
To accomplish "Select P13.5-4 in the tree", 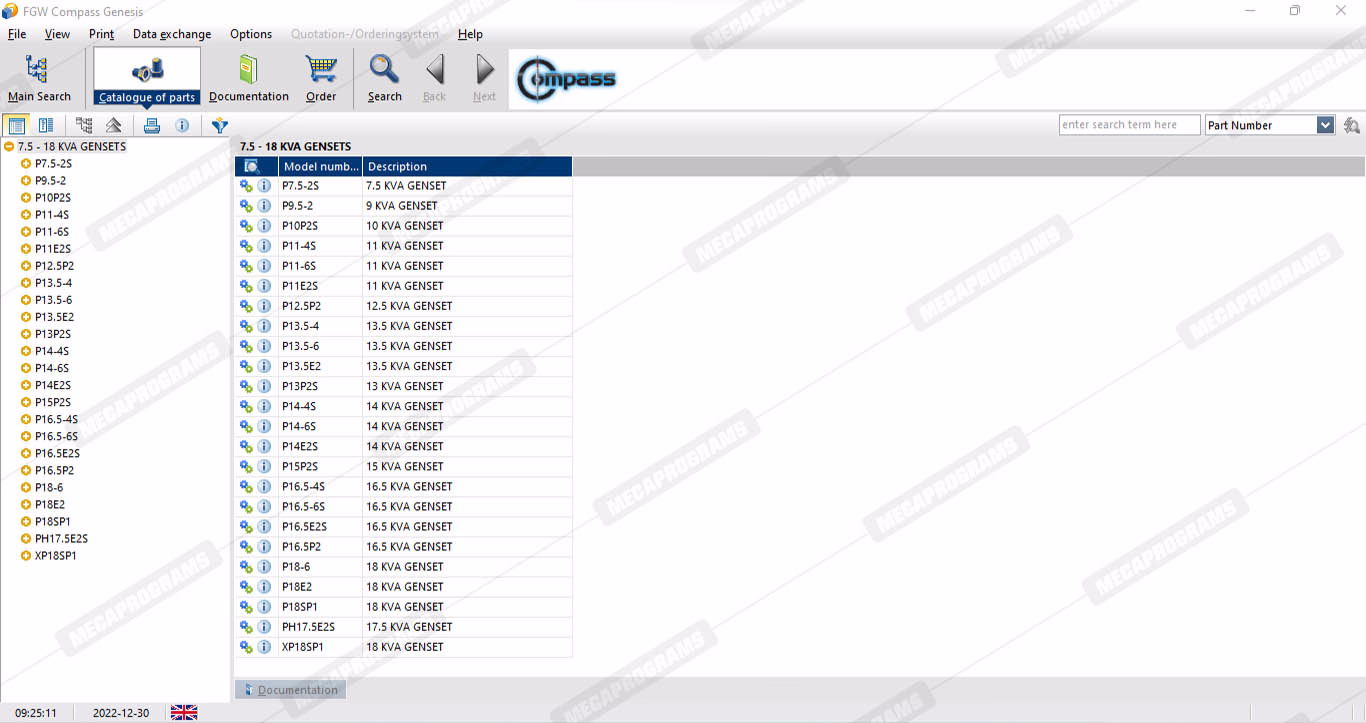I will 53,282.
